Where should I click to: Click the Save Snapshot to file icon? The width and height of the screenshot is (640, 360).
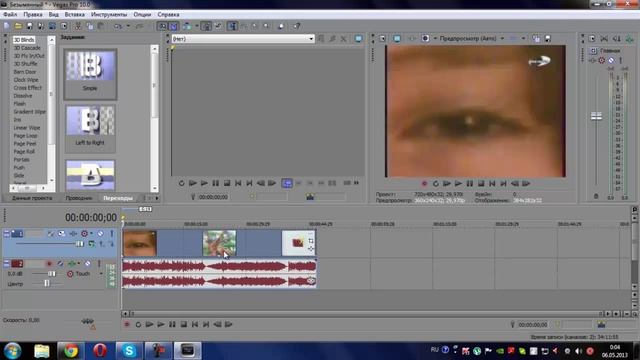point(547,38)
